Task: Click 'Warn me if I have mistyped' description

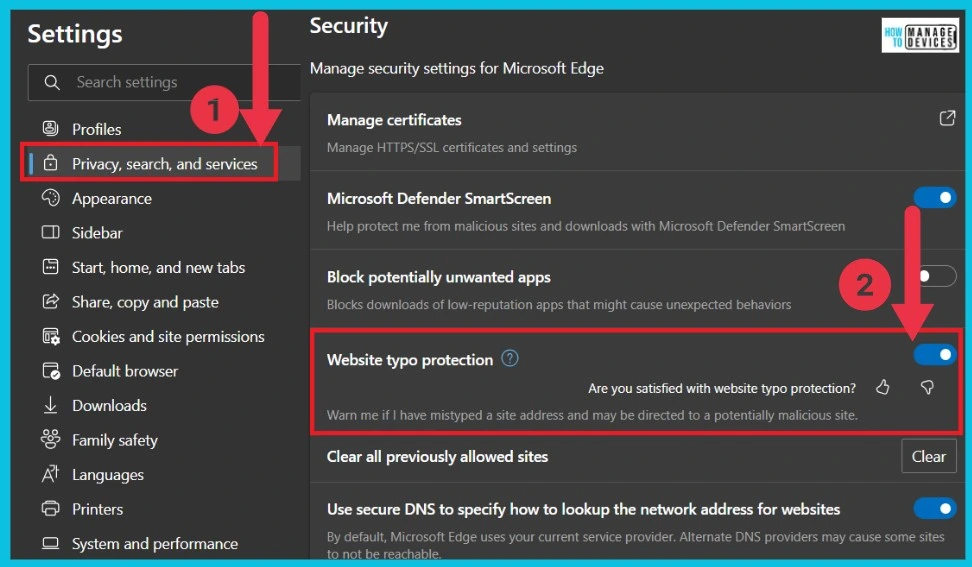Action: click(x=592, y=415)
